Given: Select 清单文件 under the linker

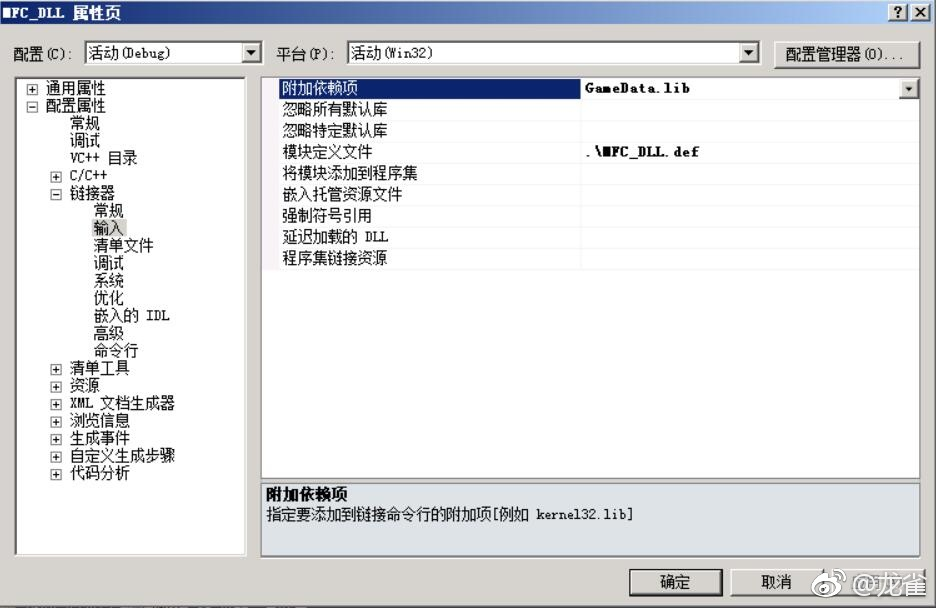Looking at the screenshot, I should point(124,245).
